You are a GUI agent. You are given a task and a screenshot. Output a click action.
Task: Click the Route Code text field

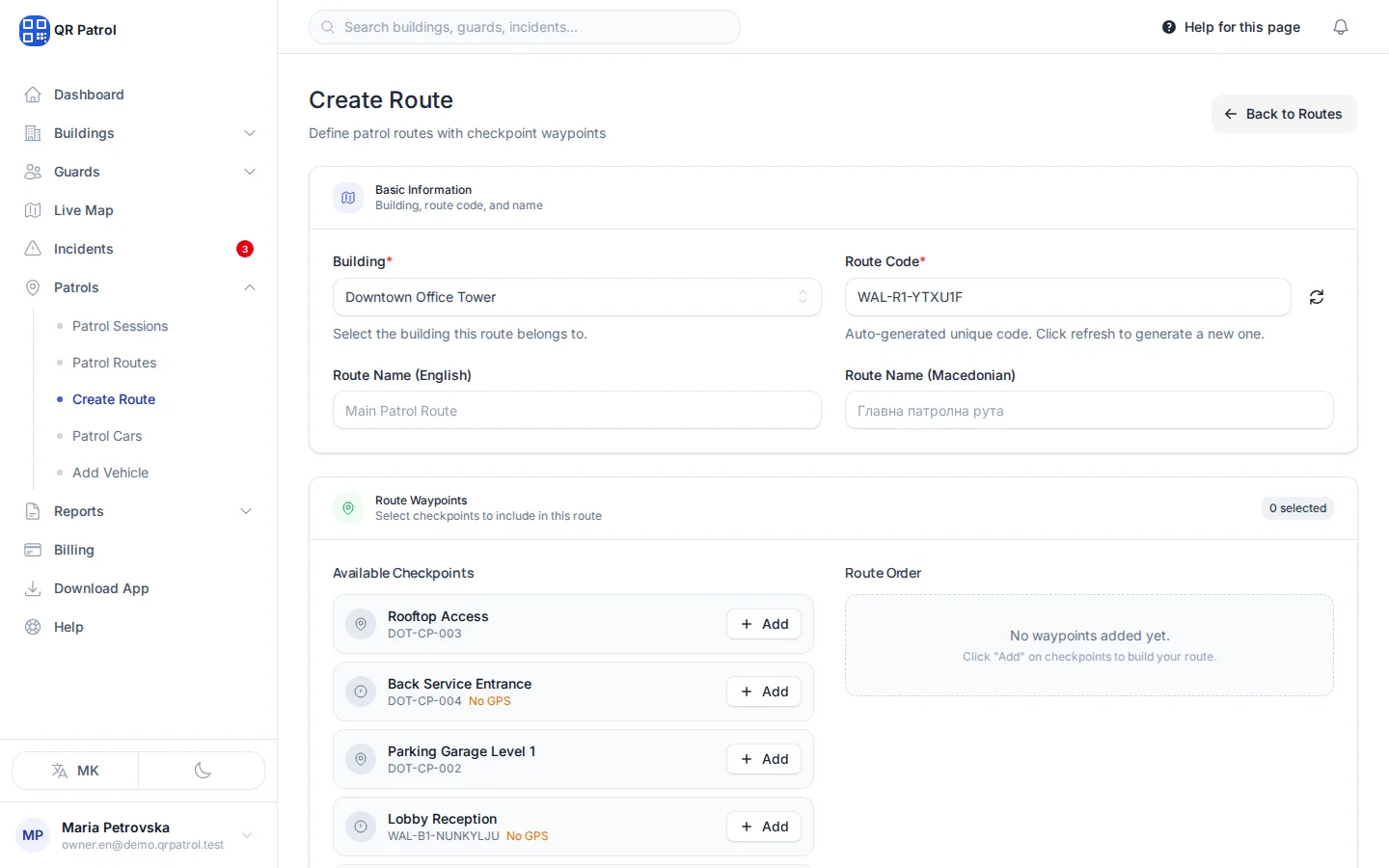(1068, 297)
